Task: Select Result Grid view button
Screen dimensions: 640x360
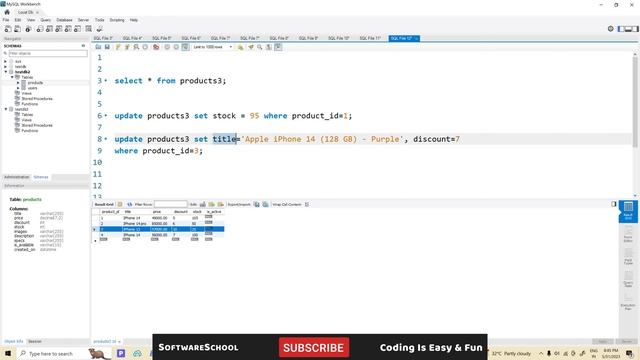Action: [x=628, y=211]
